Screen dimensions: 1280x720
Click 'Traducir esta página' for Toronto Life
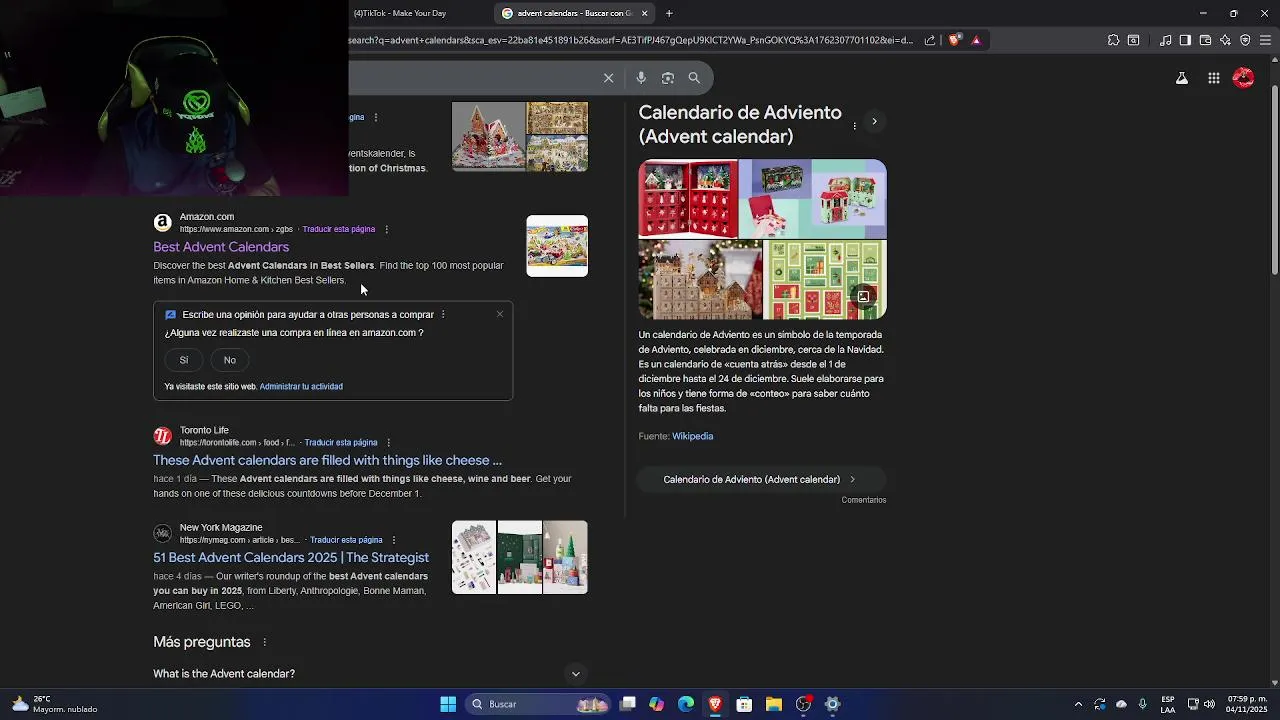point(341,443)
